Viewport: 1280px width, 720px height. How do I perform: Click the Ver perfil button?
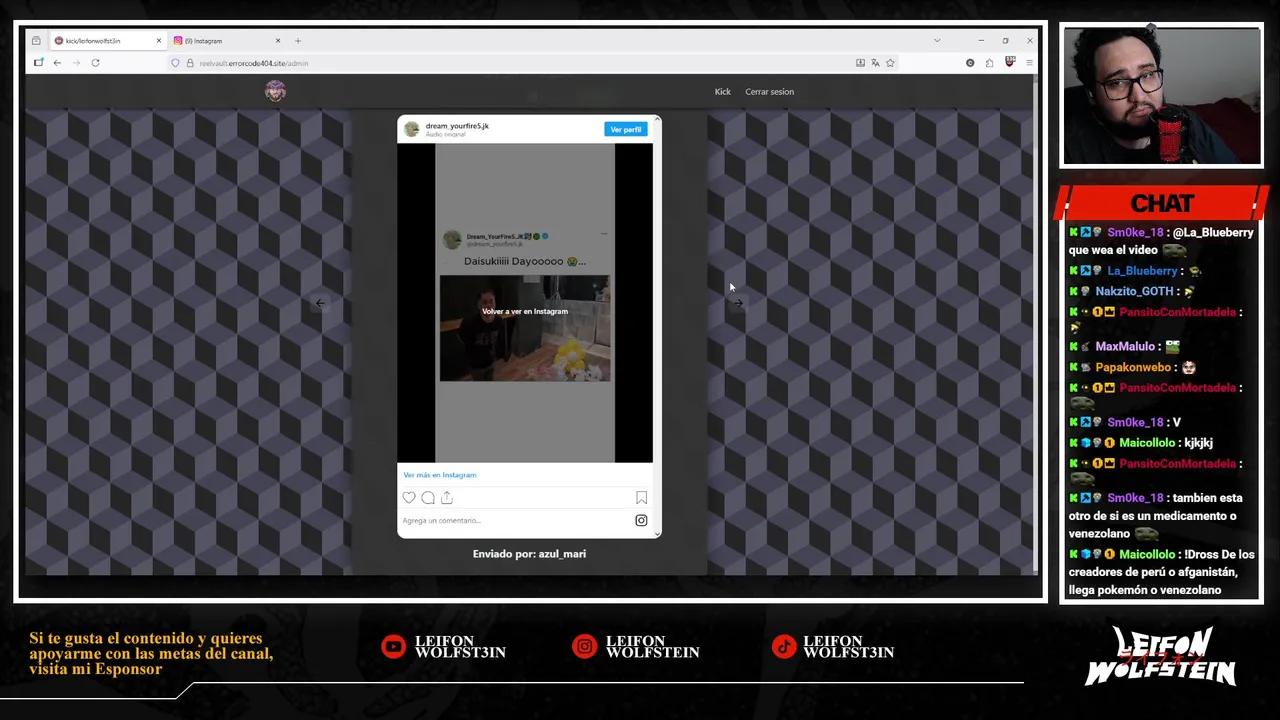(625, 129)
